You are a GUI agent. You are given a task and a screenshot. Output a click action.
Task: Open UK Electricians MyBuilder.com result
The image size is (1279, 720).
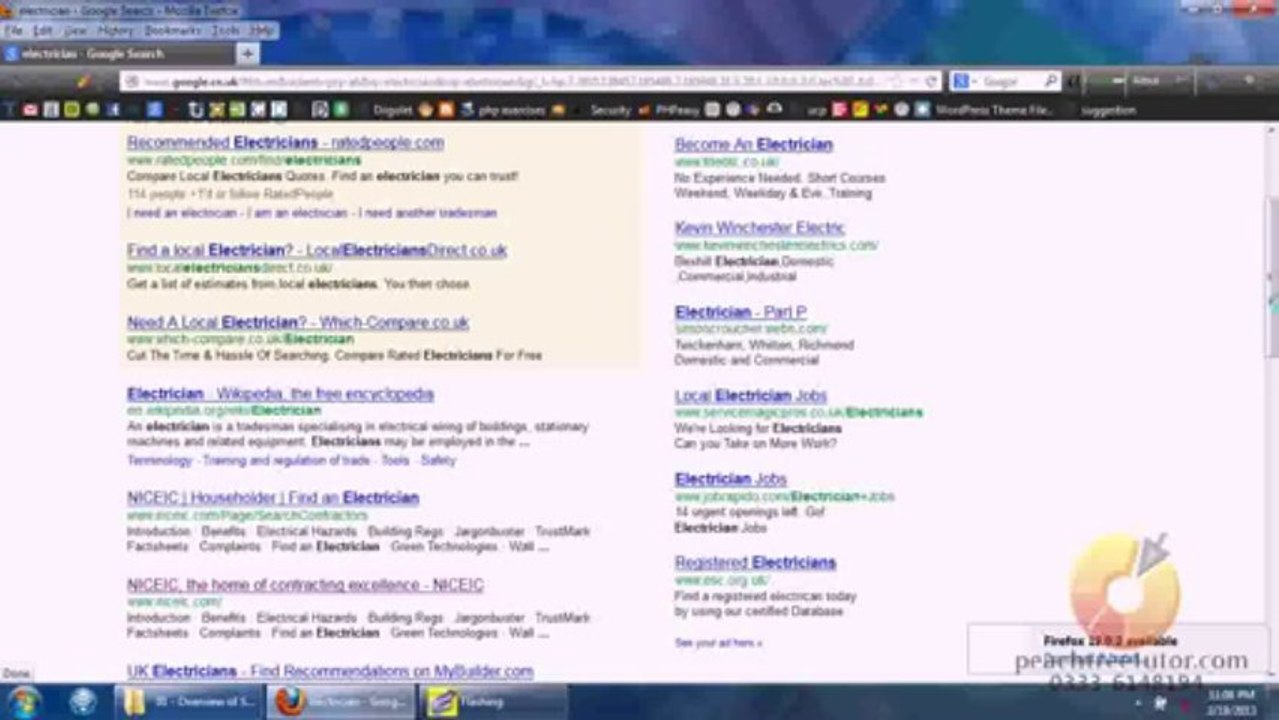pyautogui.click(x=330, y=671)
